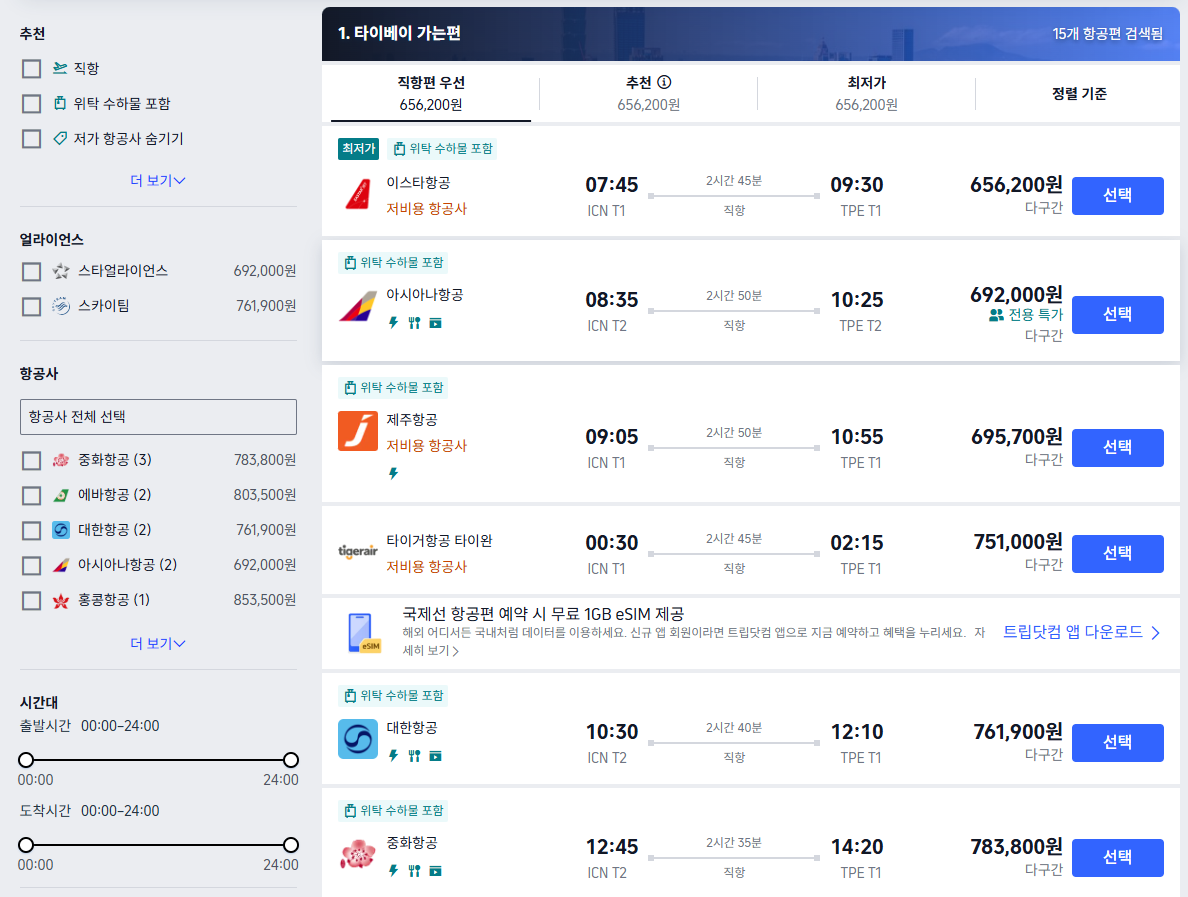Click the Asiana Airlines logo in flight results
The width and height of the screenshot is (1188, 897).
358,306
